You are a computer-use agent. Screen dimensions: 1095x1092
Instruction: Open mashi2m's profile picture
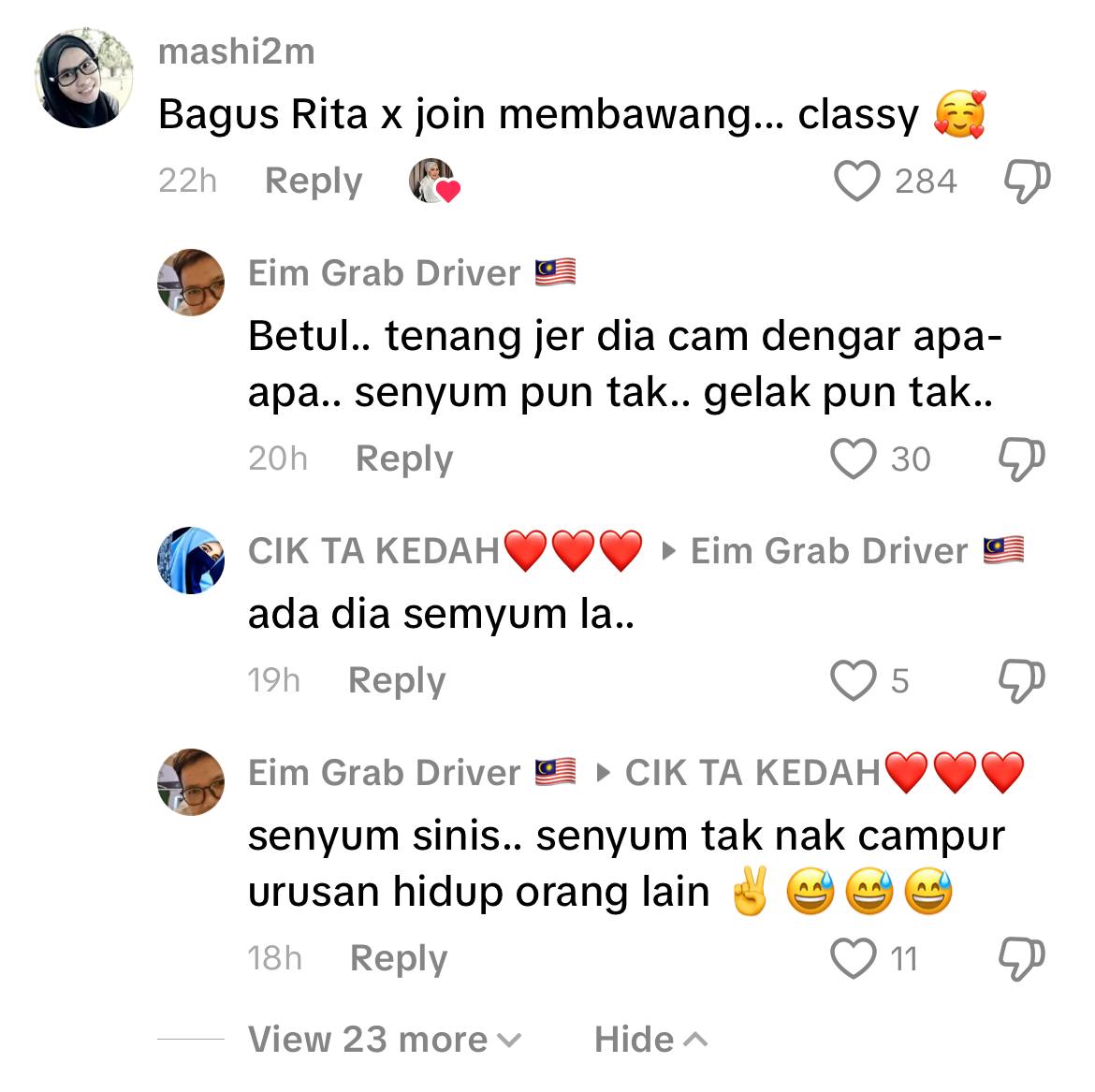84,79
